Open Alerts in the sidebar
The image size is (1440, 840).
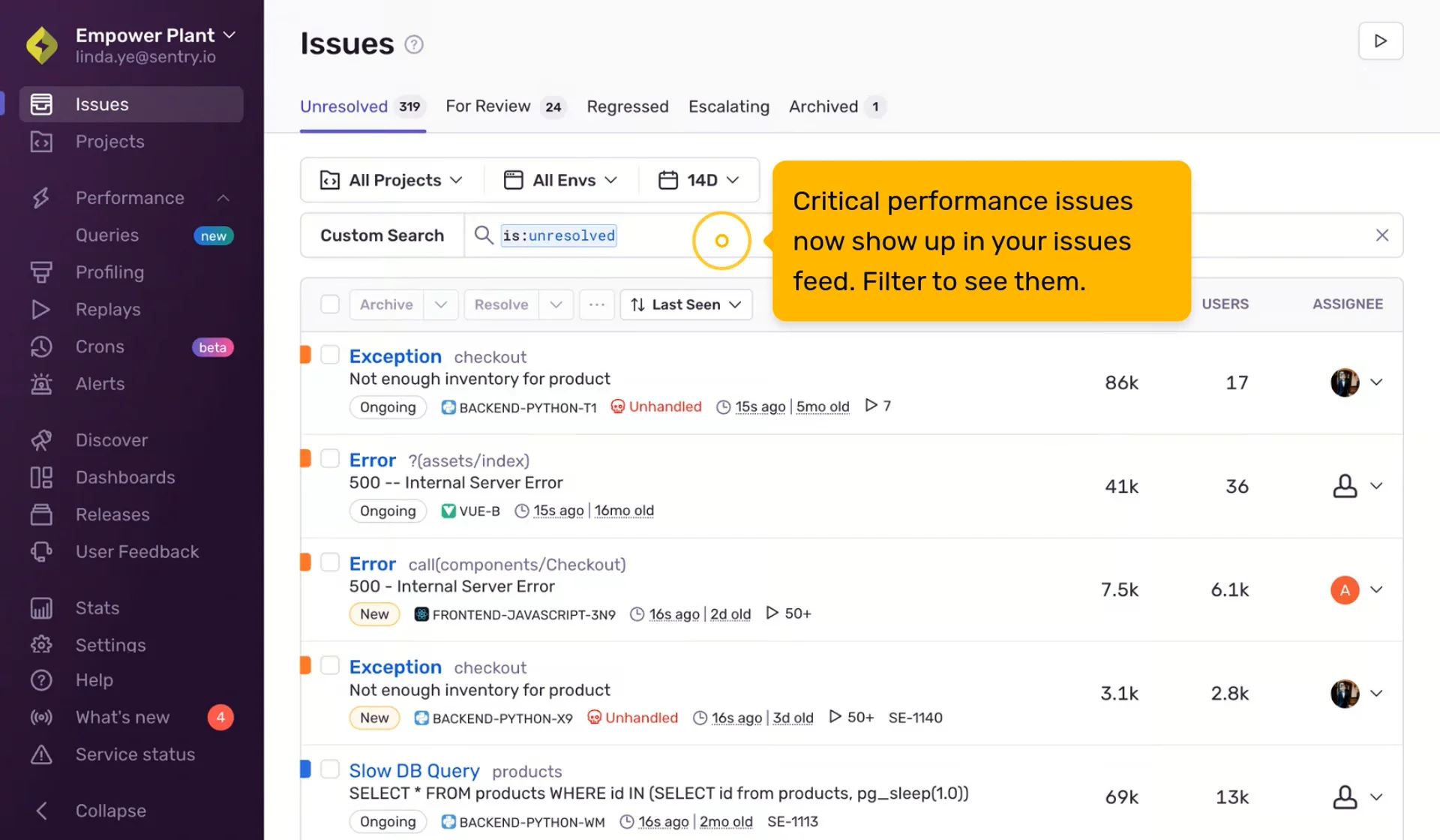tap(100, 384)
